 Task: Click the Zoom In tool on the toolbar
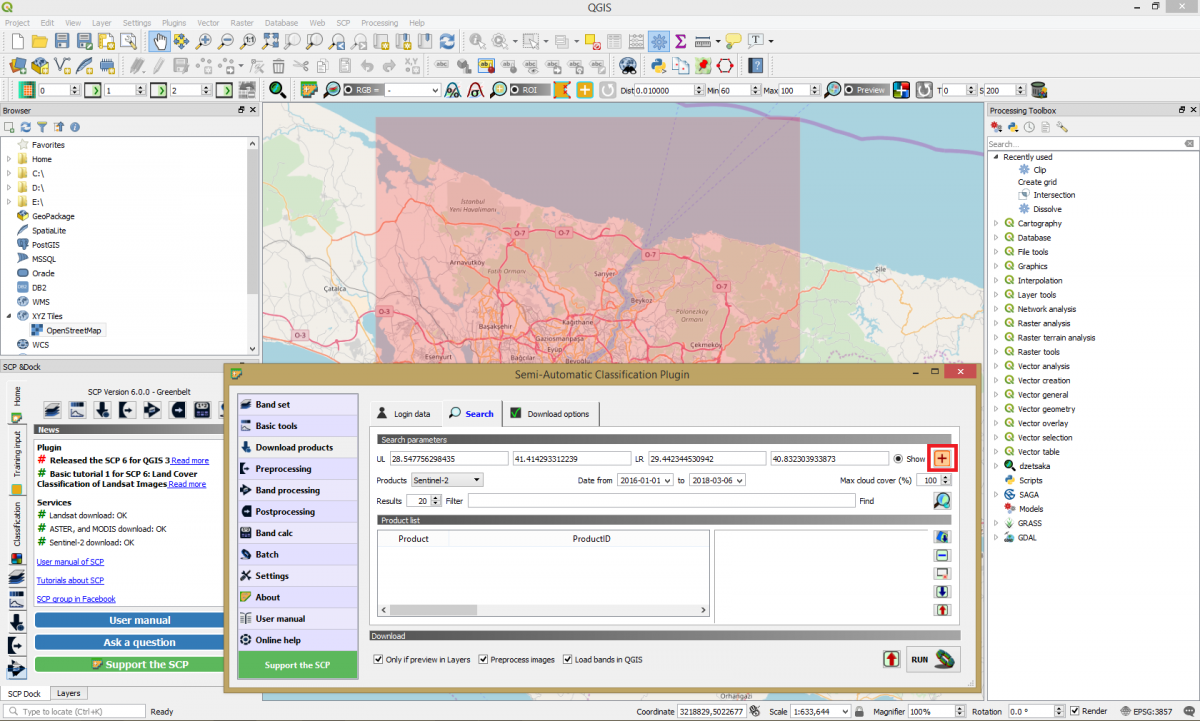(x=205, y=41)
